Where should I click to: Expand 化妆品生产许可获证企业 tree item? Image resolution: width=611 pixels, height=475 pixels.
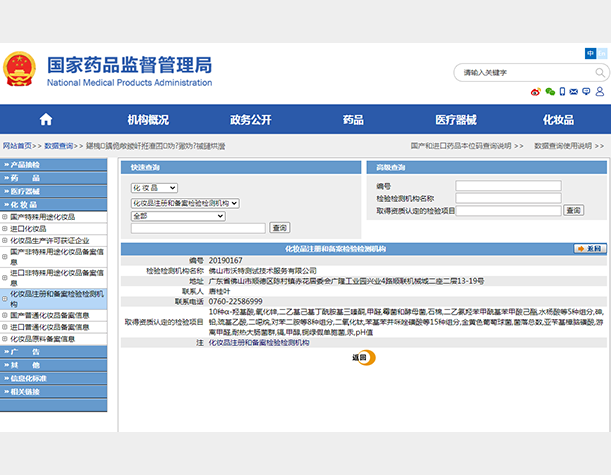point(5,241)
